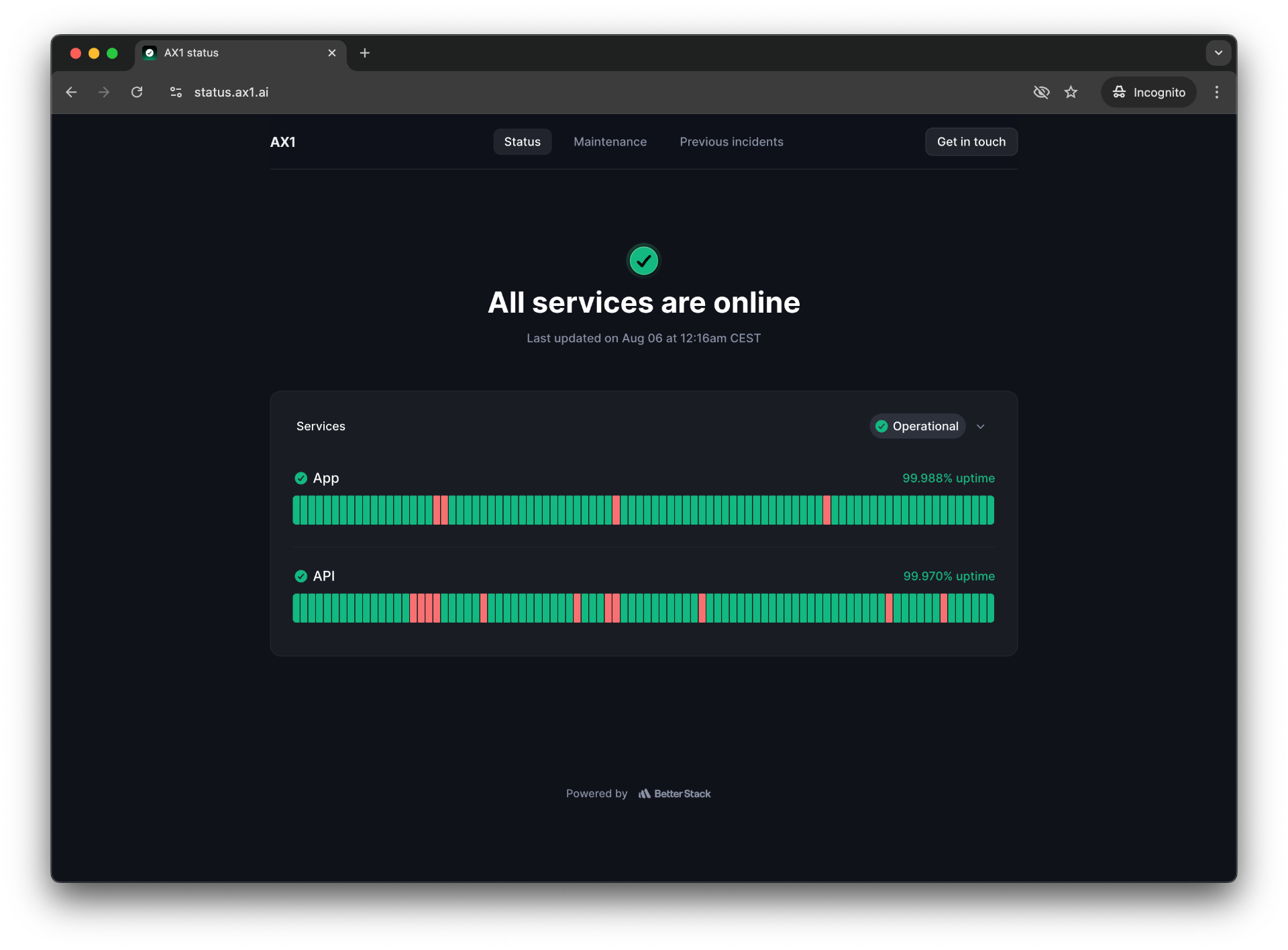Click the AX1 status tab favicon

click(149, 53)
